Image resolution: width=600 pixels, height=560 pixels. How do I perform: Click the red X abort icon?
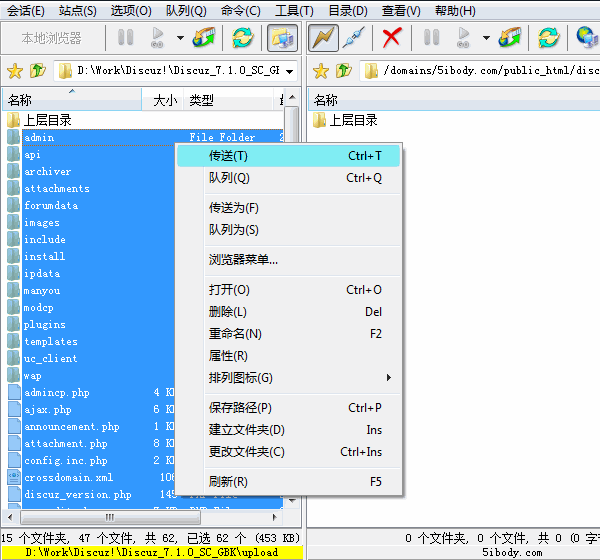tap(392, 39)
